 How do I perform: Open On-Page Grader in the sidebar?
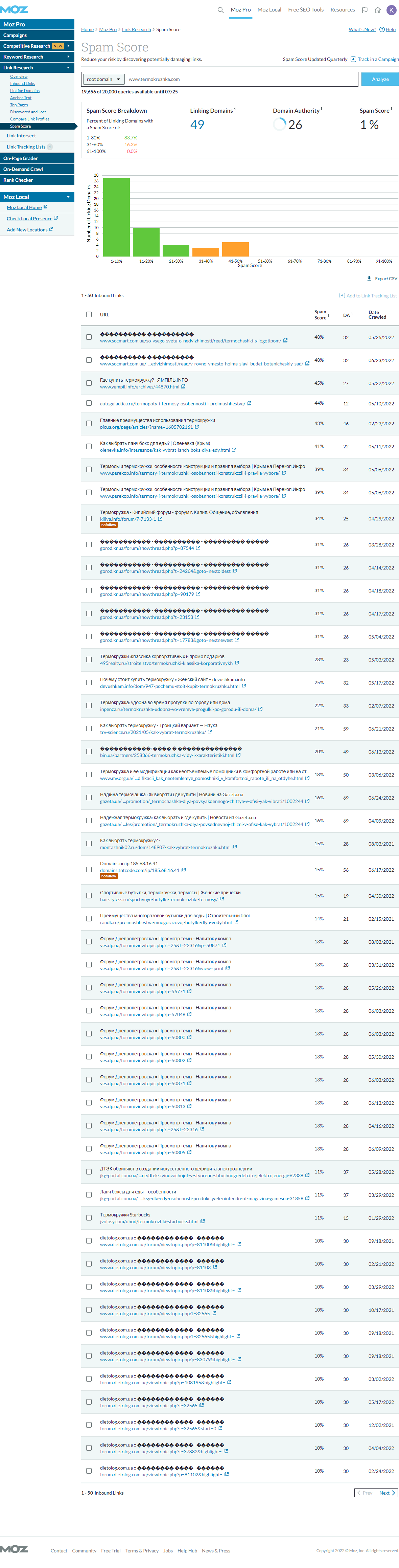[x=37, y=158]
